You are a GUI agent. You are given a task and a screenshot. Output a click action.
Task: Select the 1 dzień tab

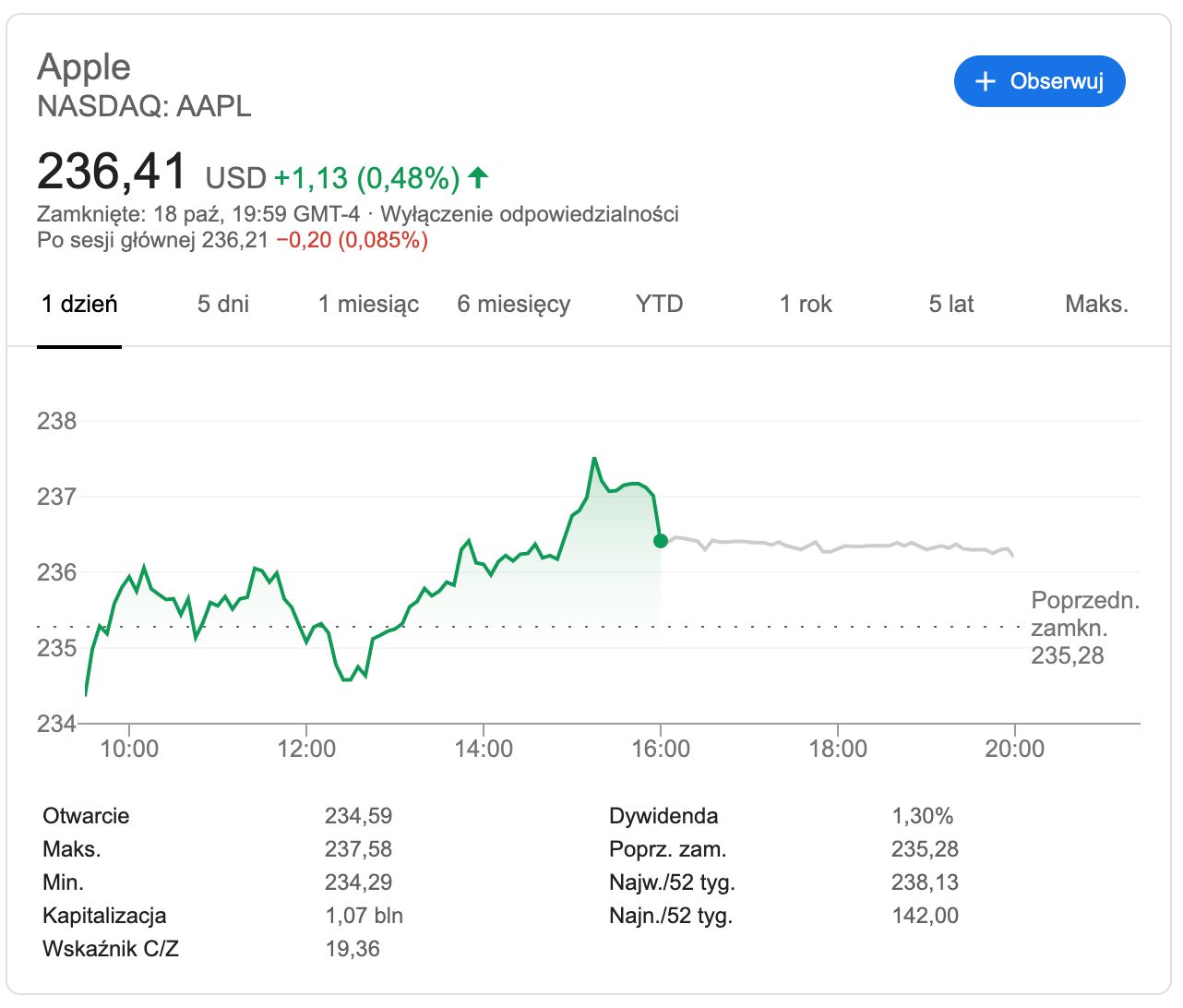point(79,305)
